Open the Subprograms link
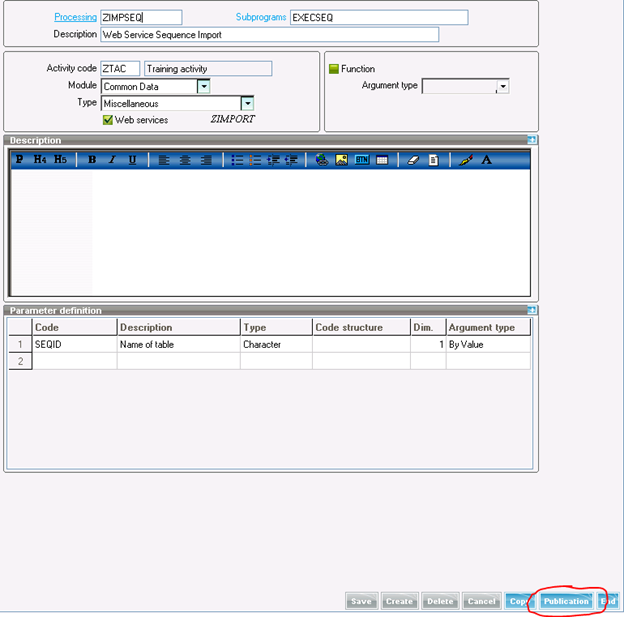Image resolution: width=624 pixels, height=617 pixels. click(x=260, y=17)
